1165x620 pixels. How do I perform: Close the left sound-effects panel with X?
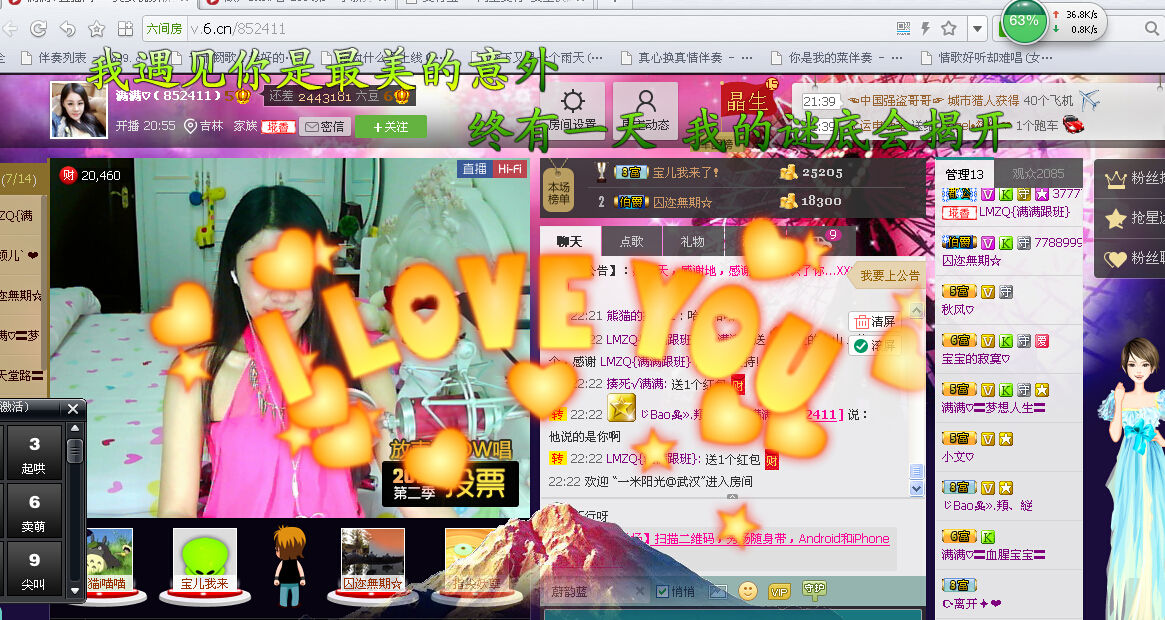tap(73, 408)
